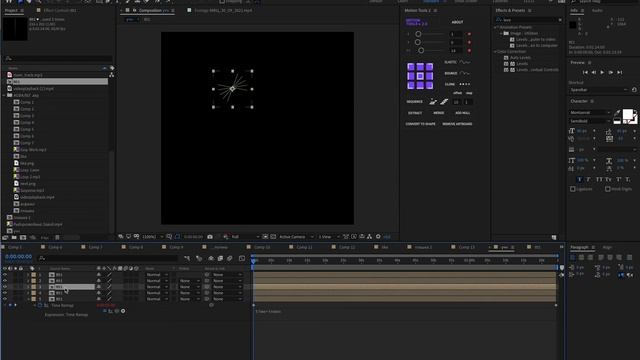The image size is (640, 360).
Task: Hide timeline layer 2 with the eye icon
Action: point(5,281)
